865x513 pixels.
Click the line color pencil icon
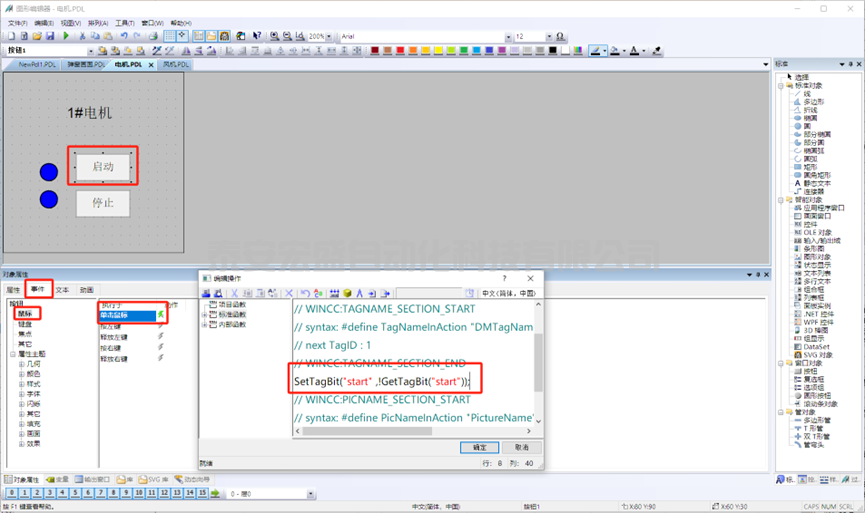point(597,50)
